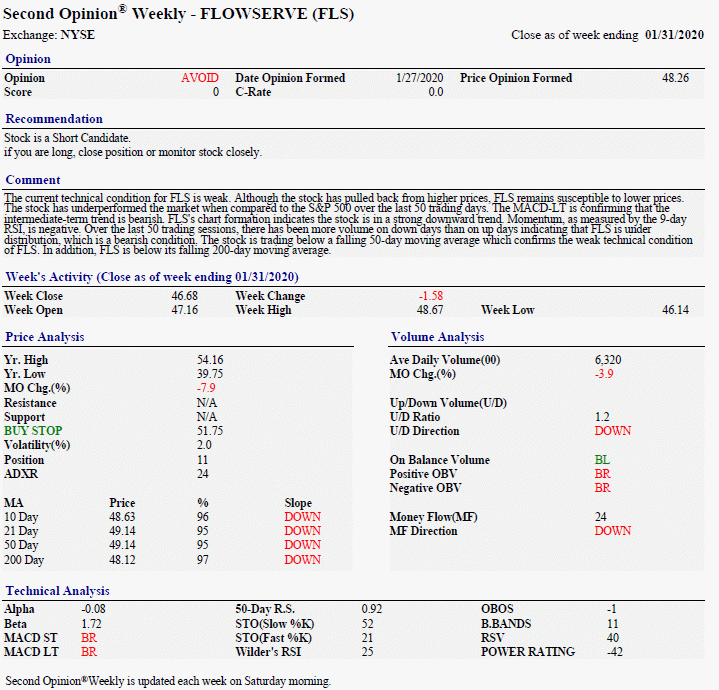Click the 'updated each week on Saturday' footer note
This screenshot has width=719, height=690.
168,681
